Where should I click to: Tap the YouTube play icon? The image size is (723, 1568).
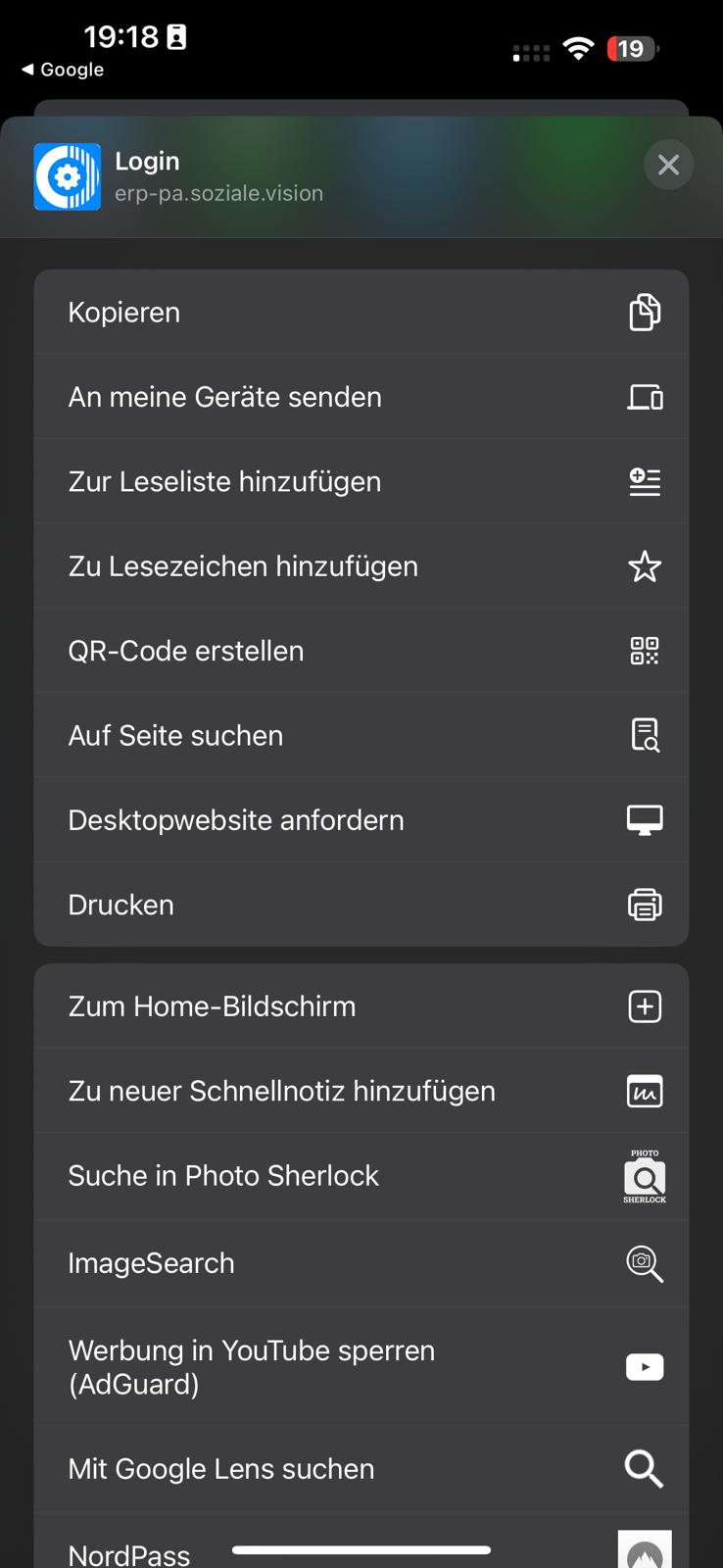(645, 1367)
